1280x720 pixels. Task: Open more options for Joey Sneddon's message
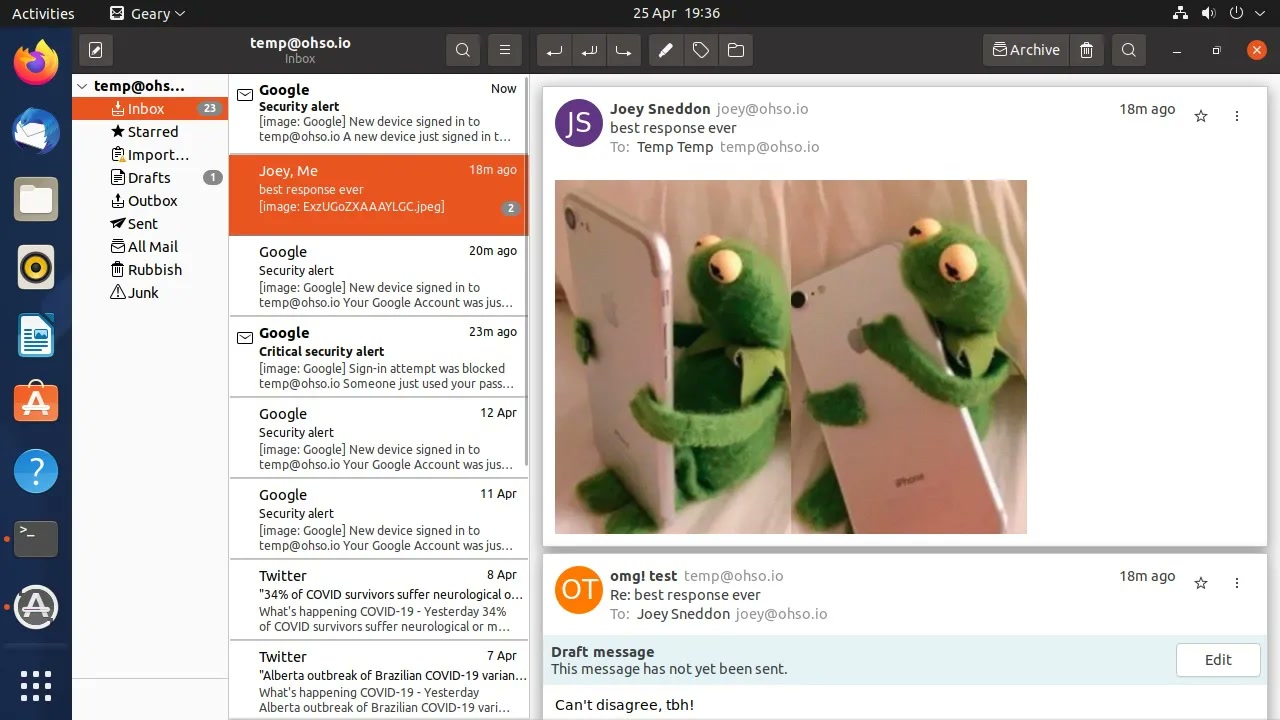1237,116
